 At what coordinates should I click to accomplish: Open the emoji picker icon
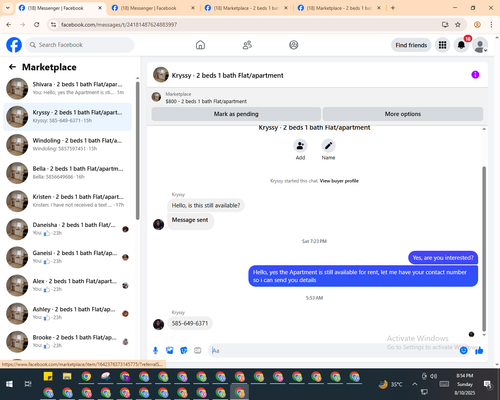pos(463,350)
